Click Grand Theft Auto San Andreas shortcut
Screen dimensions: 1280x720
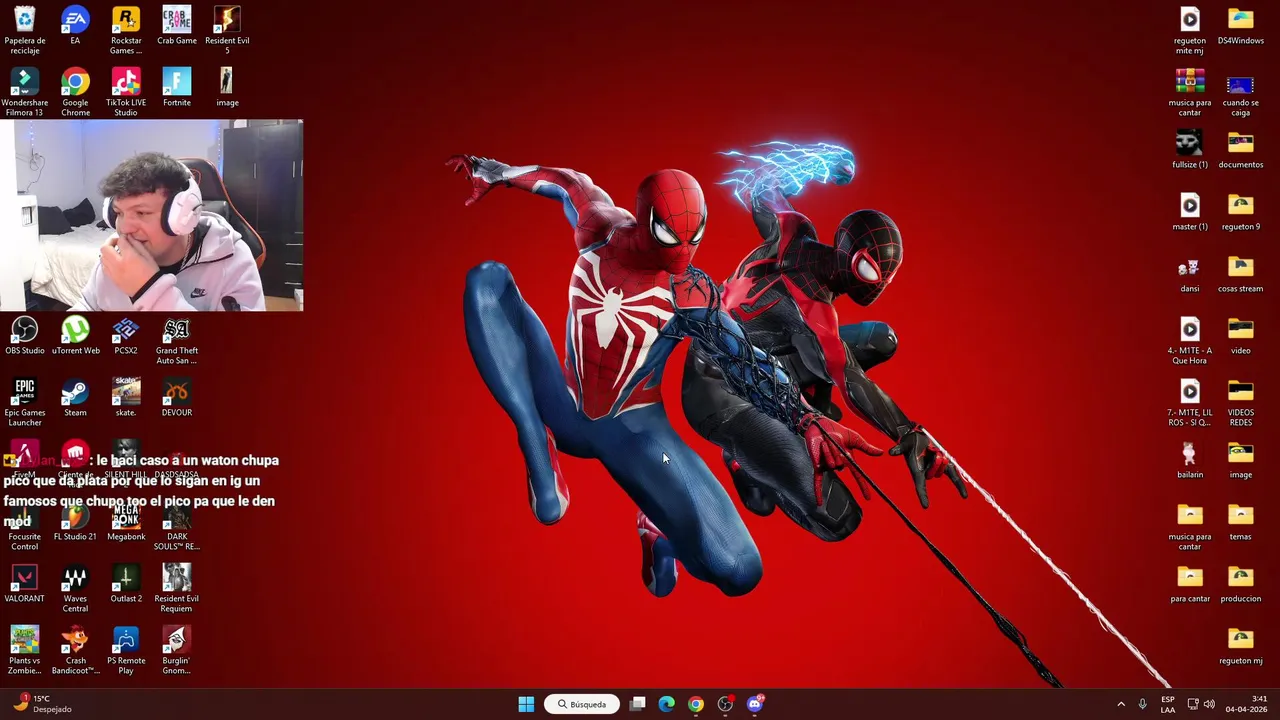(x=177, y=340)
